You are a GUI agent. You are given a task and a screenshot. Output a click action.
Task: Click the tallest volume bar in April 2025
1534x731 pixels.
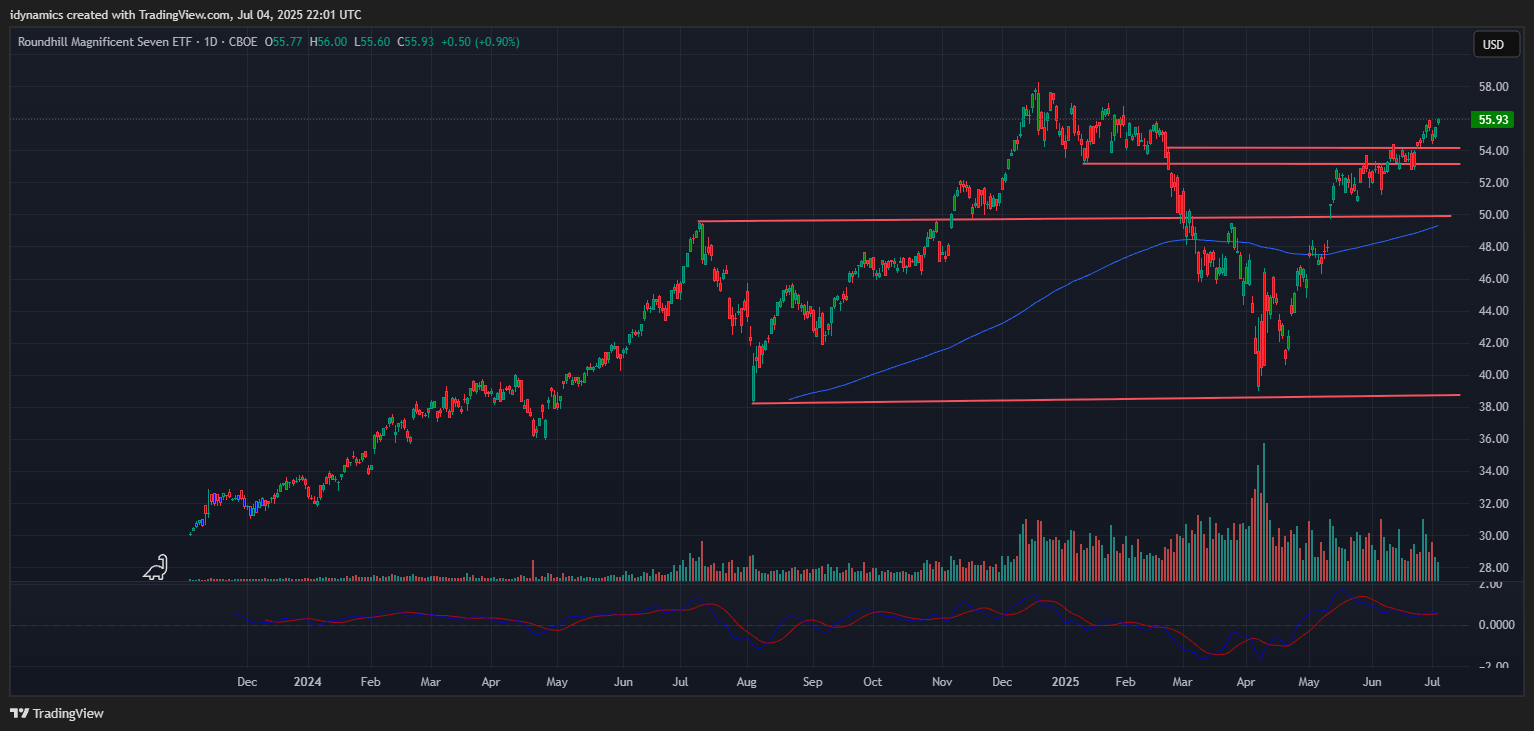click(x=1264, y=512)
